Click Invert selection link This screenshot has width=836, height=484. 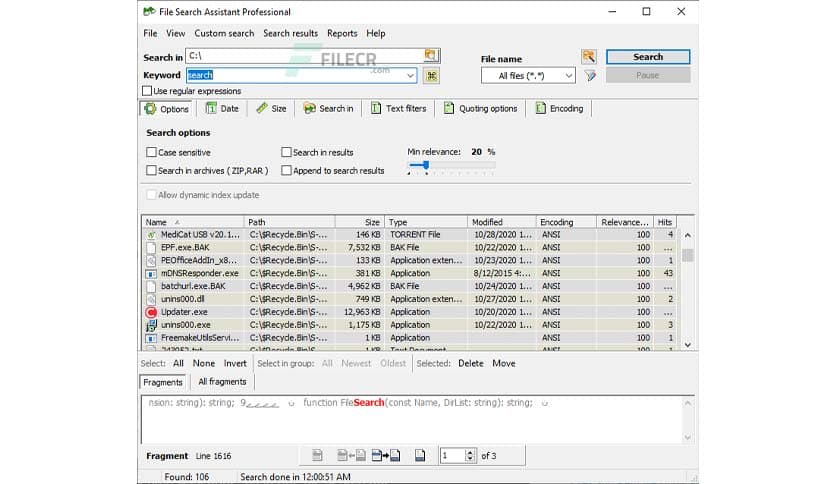[x=235, y=364]
